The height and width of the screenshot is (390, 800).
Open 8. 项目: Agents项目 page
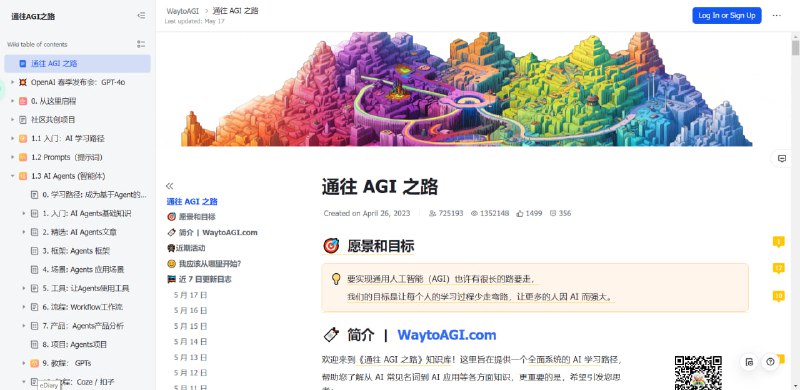(75, 345)
